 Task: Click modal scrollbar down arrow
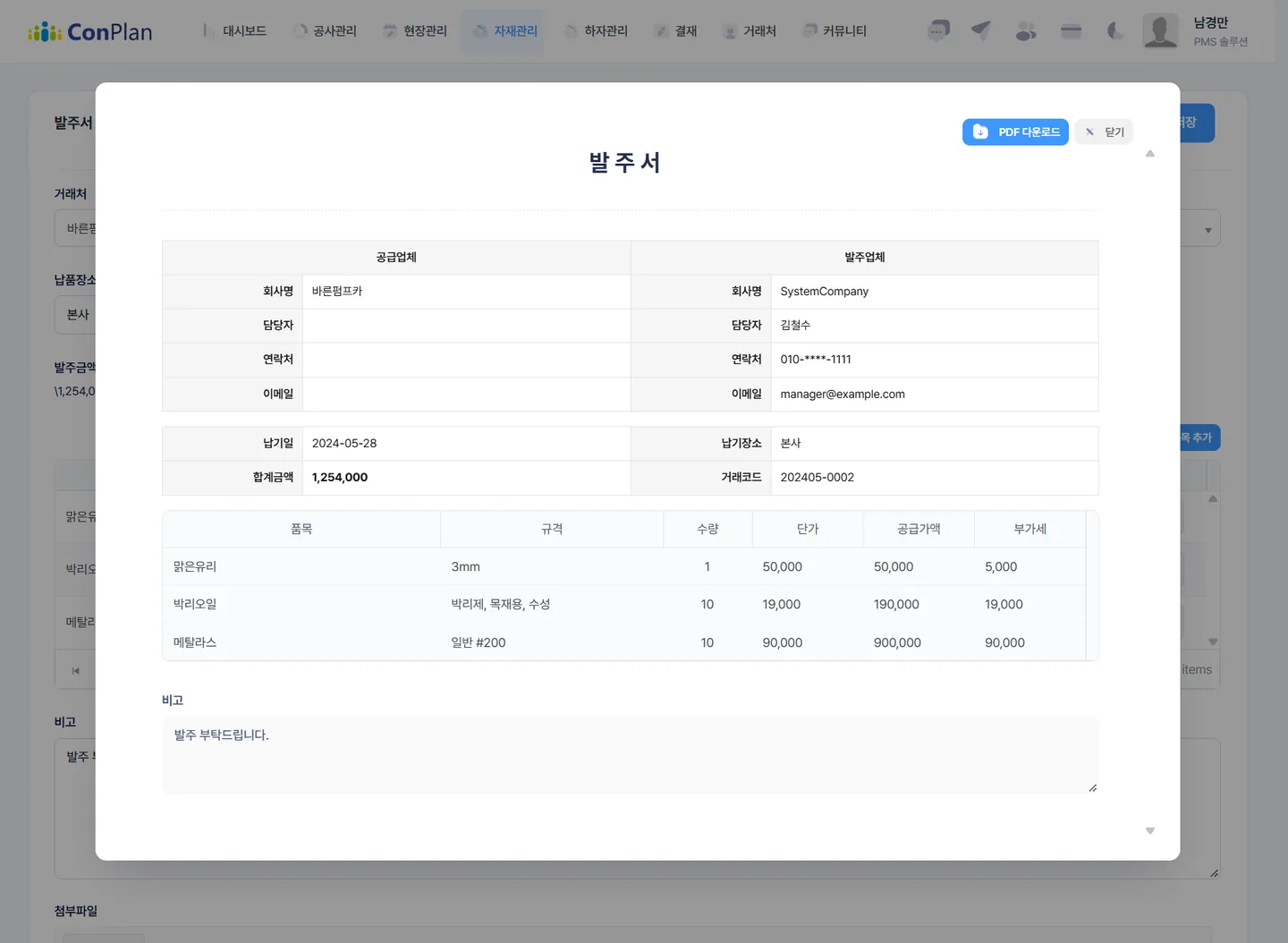(x=1150, y=831)
